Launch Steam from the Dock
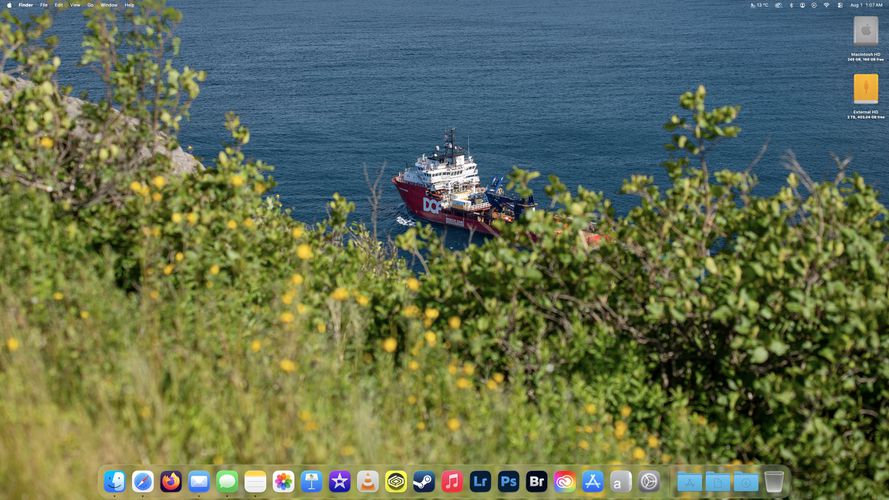Viewport: 889px width, 500px height. [x=424, y=482]
